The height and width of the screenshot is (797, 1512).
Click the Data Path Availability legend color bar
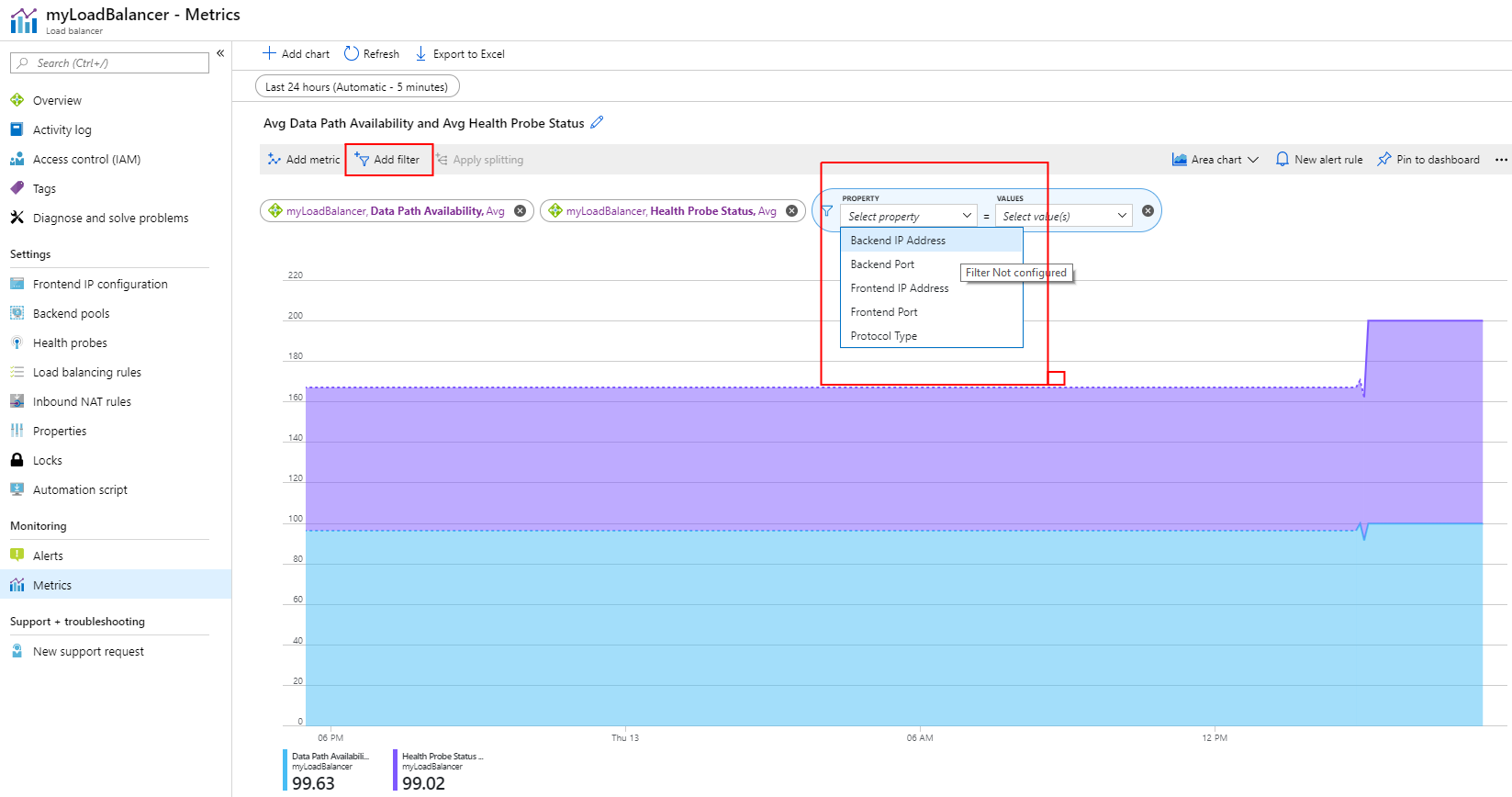[286, 770]
